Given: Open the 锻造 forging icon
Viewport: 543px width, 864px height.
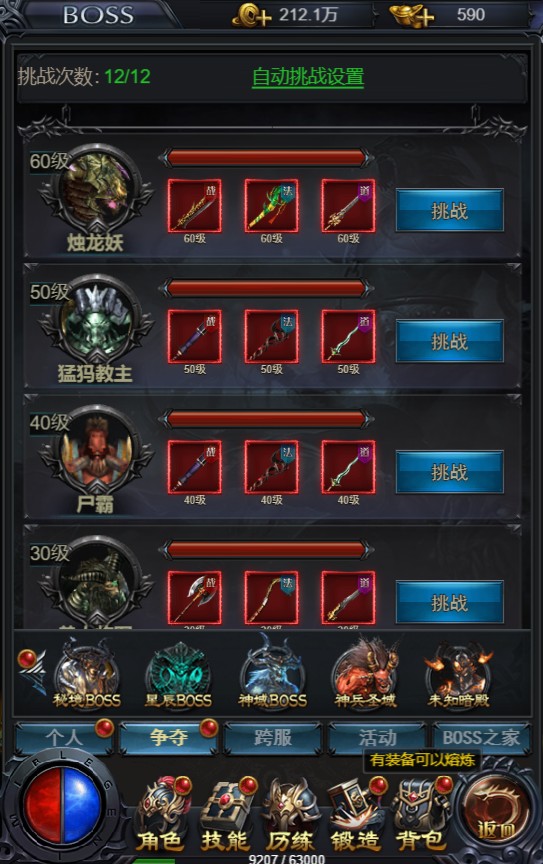Looking at the screenshot, I should (x=356, y=816).
